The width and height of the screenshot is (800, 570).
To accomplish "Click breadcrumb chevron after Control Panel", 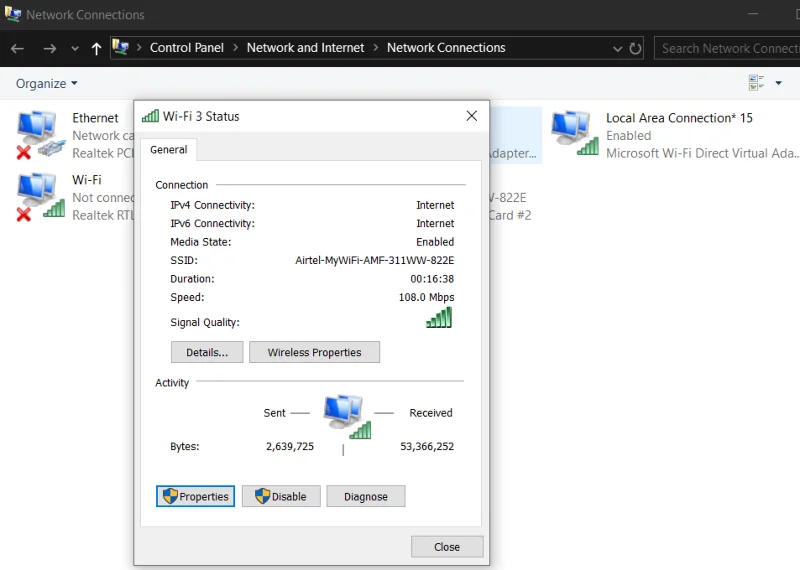I will click(235, 47).
